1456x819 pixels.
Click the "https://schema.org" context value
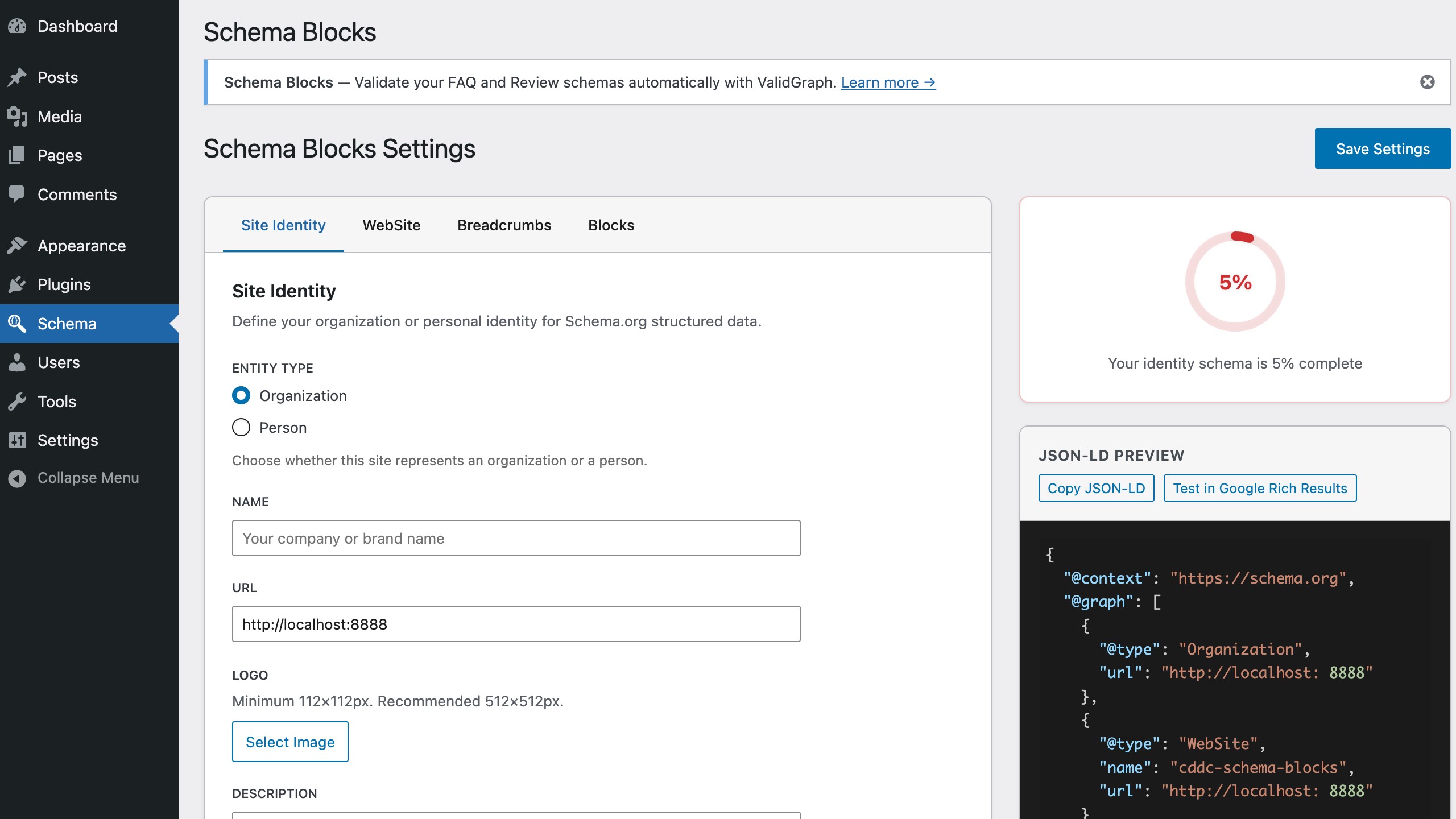click(1258, 578)
